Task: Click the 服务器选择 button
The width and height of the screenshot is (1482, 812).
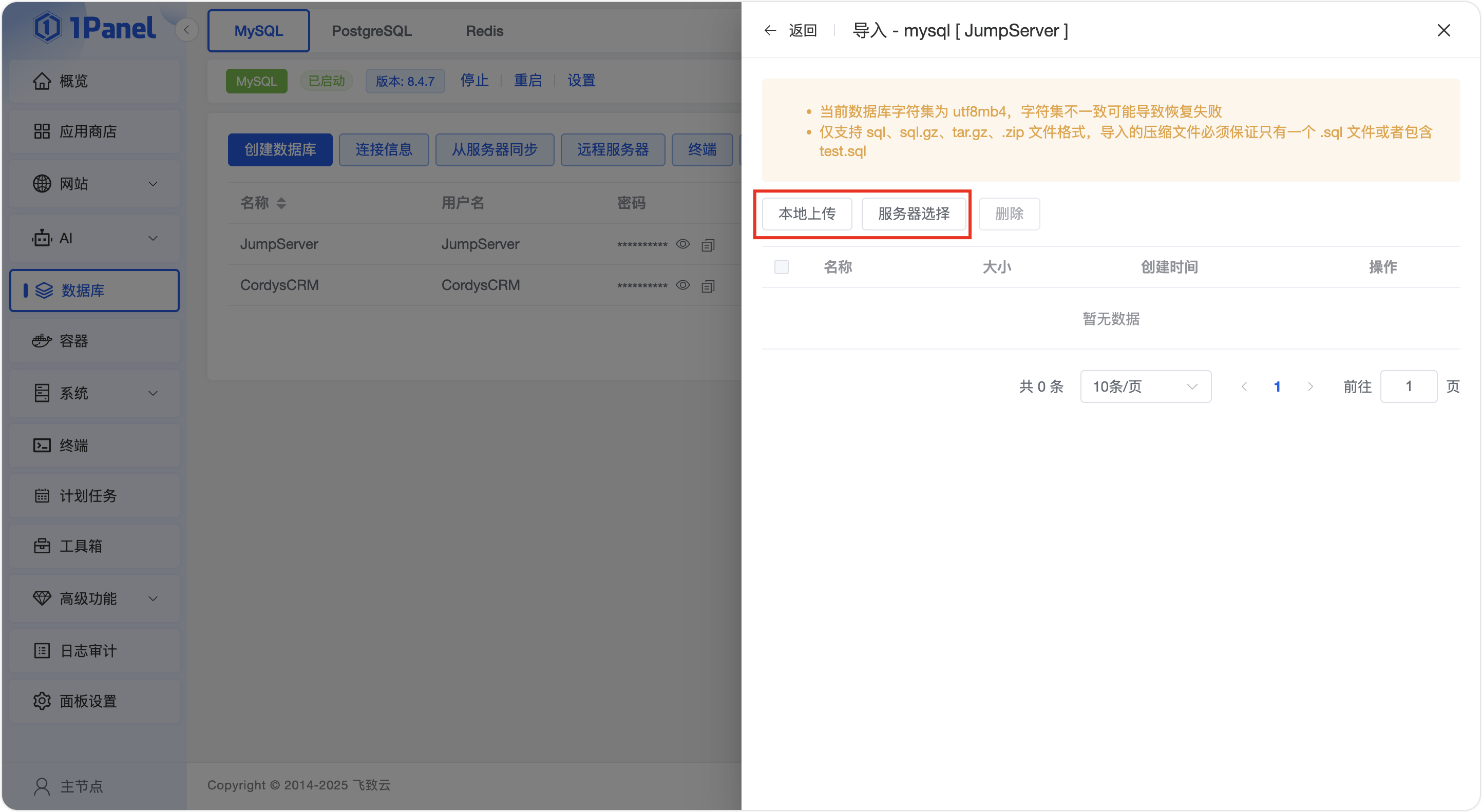Action: pos(914,214)
